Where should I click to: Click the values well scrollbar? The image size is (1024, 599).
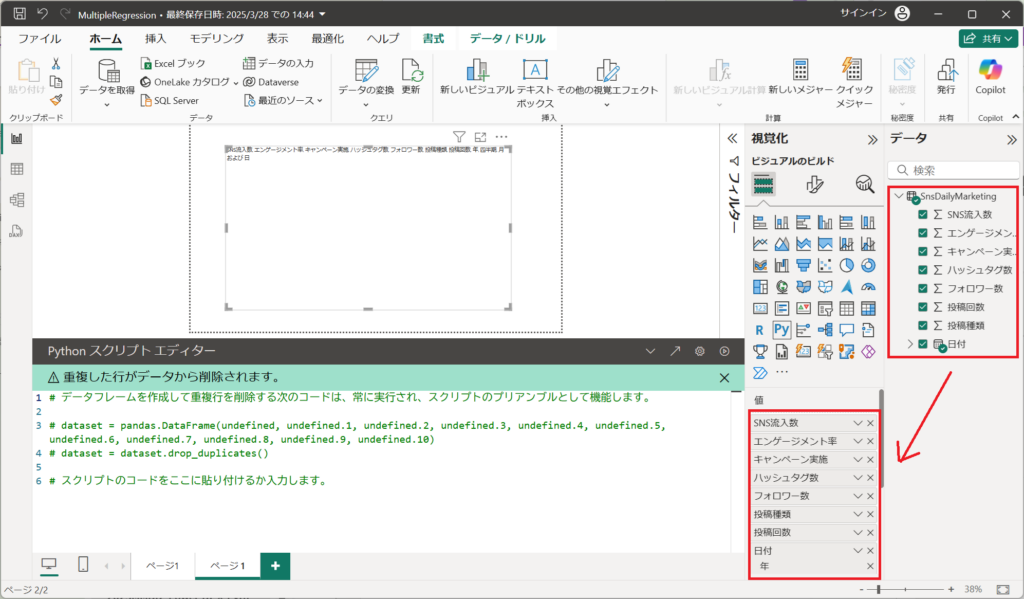click(x=881, y=439)
